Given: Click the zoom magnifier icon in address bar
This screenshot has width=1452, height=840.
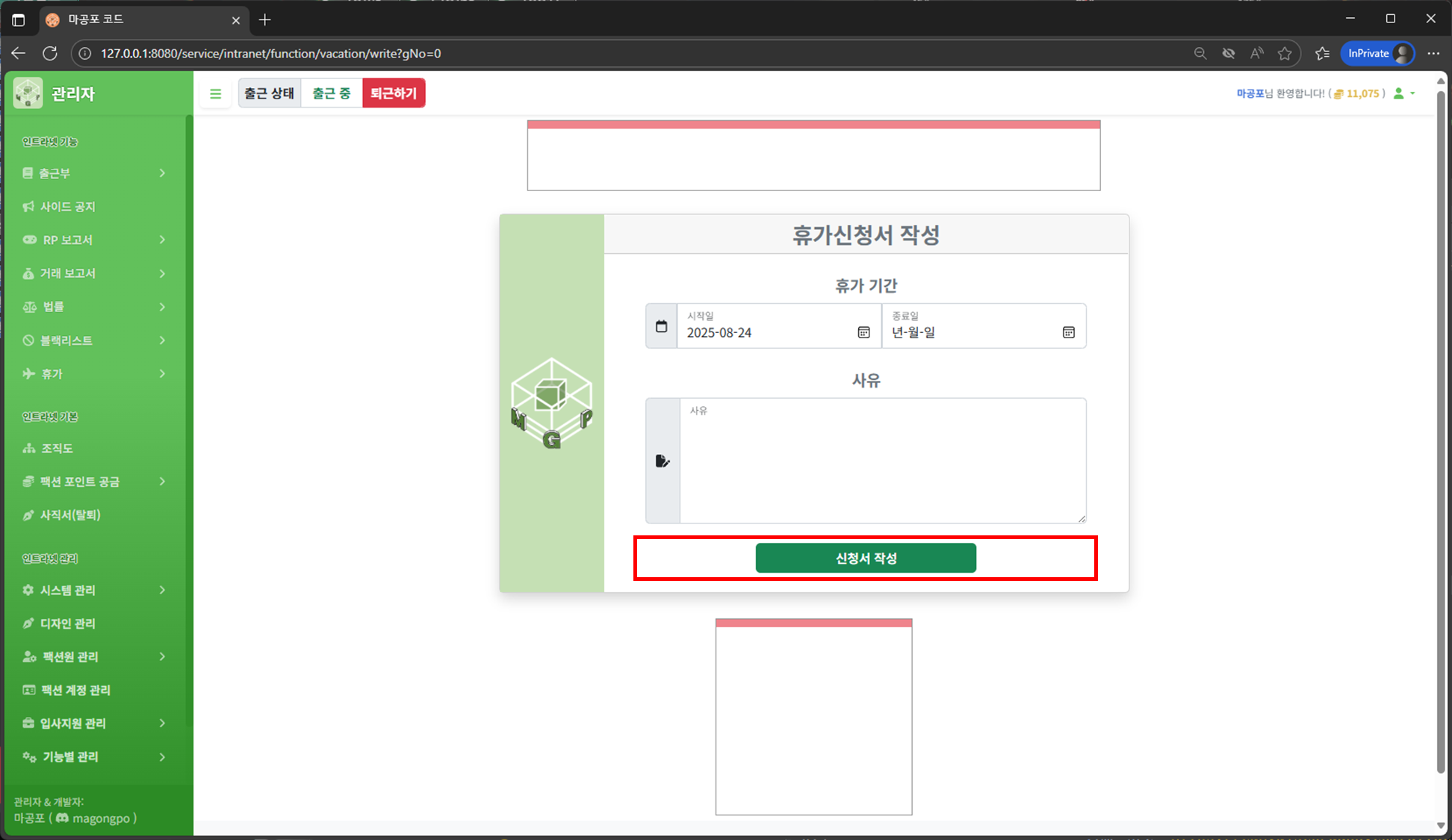Looking at the screenshot, I should [1200, 54].
